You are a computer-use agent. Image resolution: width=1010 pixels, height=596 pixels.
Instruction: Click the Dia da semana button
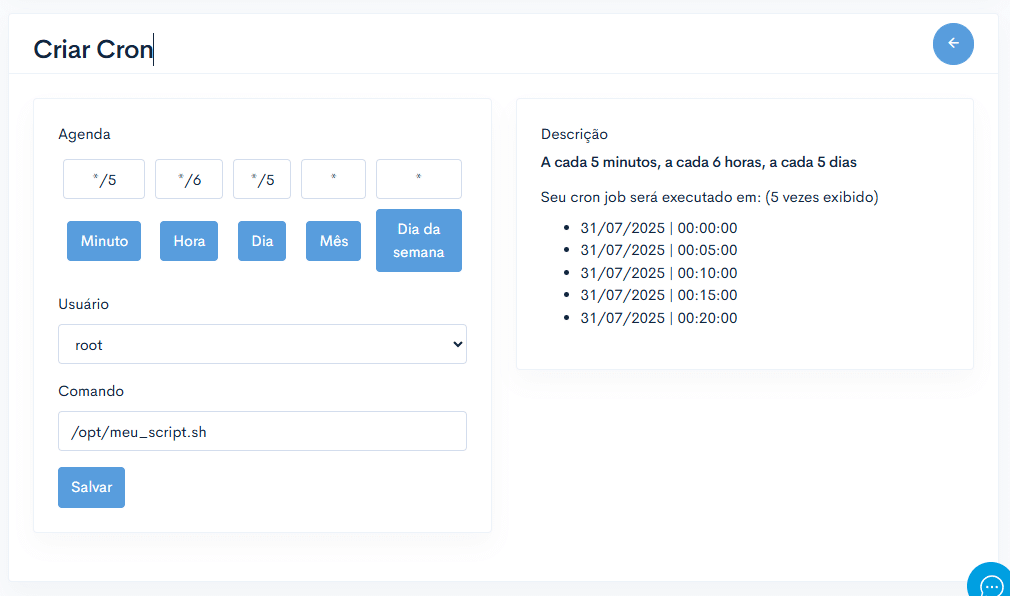pyautogui.click(x=419, y=240)
